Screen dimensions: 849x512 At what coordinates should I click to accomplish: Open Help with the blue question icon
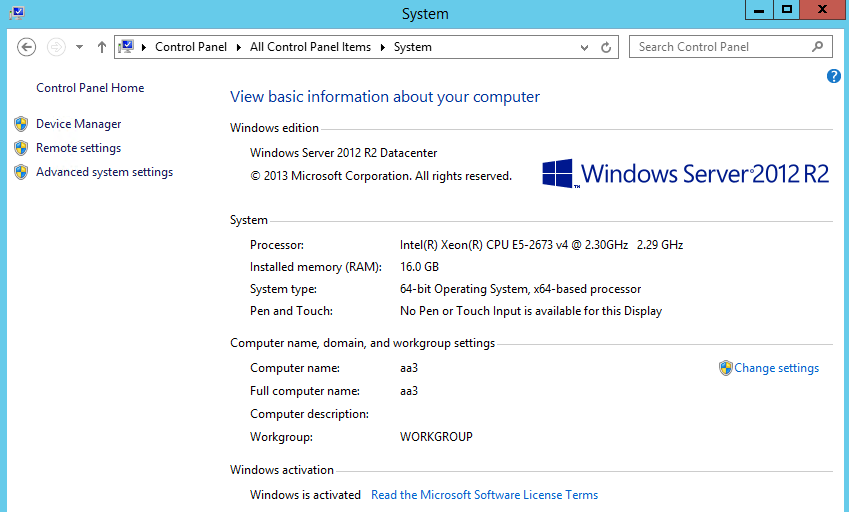tap(834, 76)
